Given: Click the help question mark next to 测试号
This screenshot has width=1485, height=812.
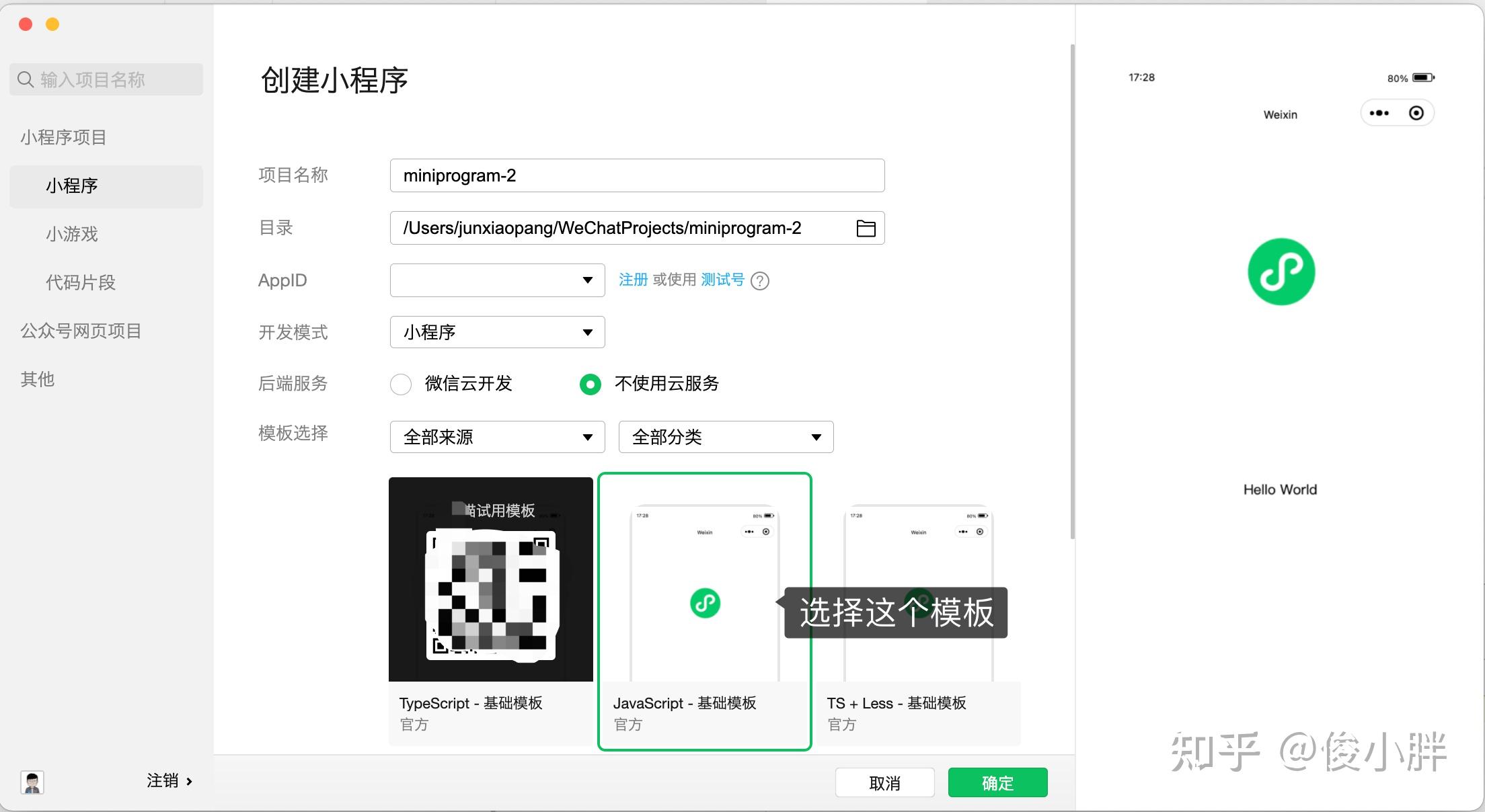Looking at the screenshot, I should 760,280.
